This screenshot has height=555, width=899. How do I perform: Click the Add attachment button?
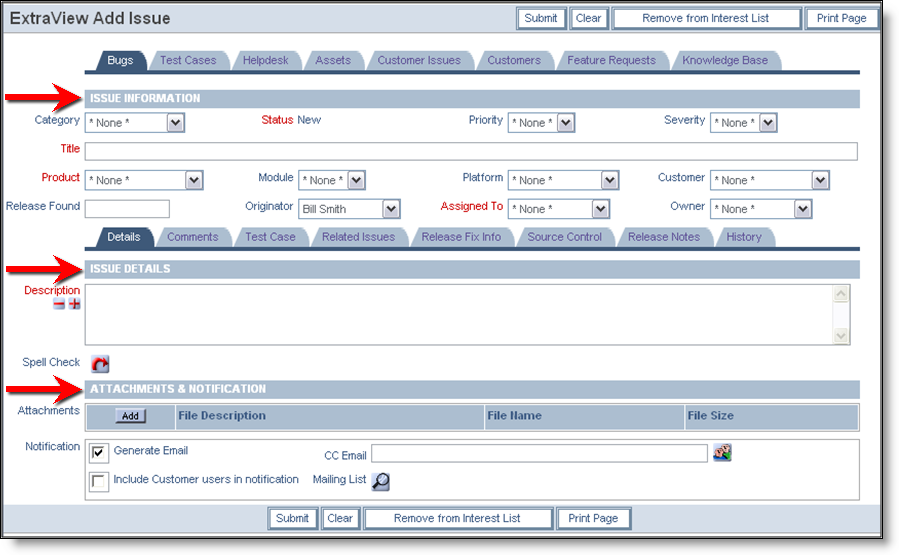coord(131,416)
